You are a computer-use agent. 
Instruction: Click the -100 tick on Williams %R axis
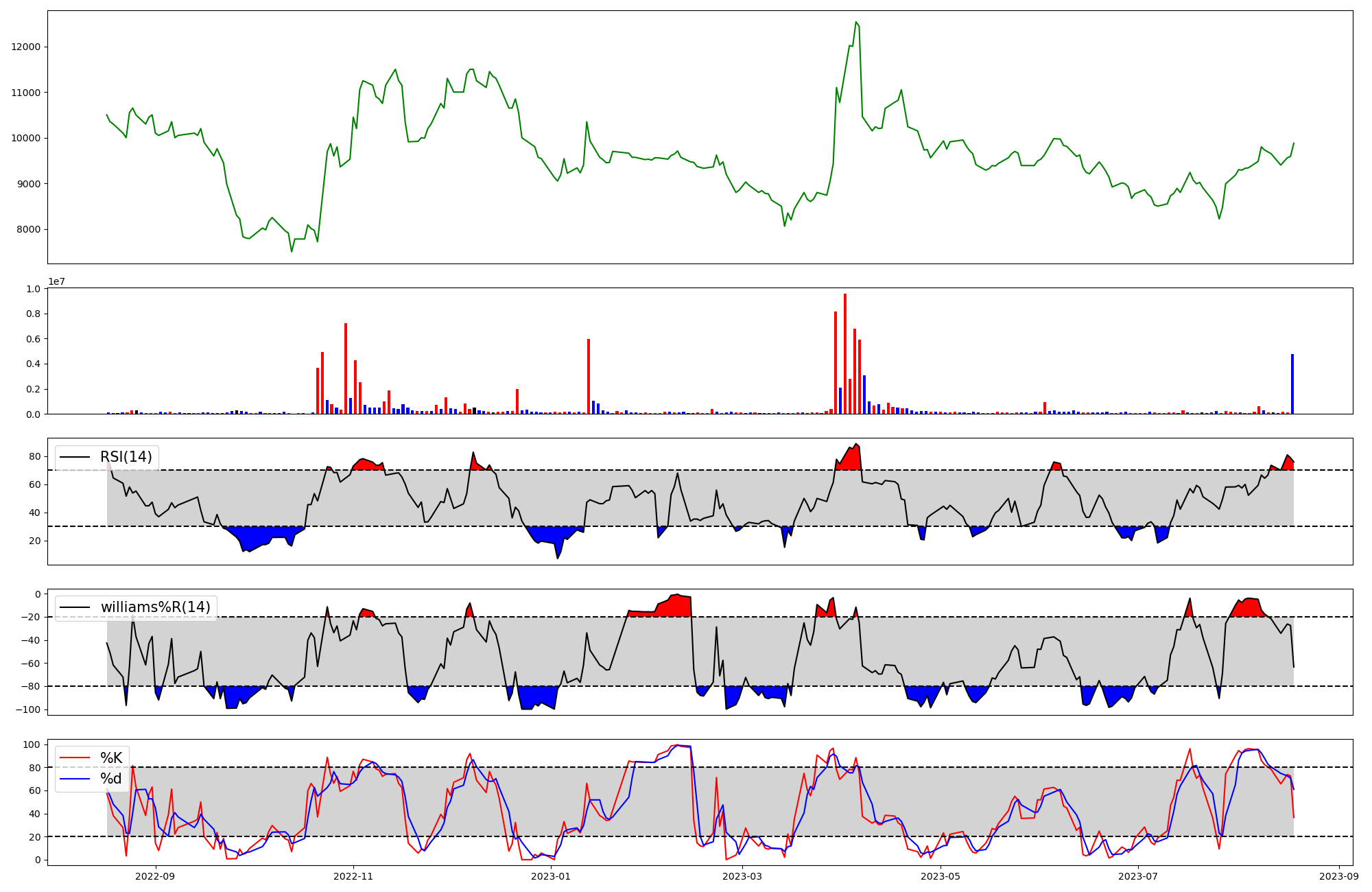click(29, 709)
